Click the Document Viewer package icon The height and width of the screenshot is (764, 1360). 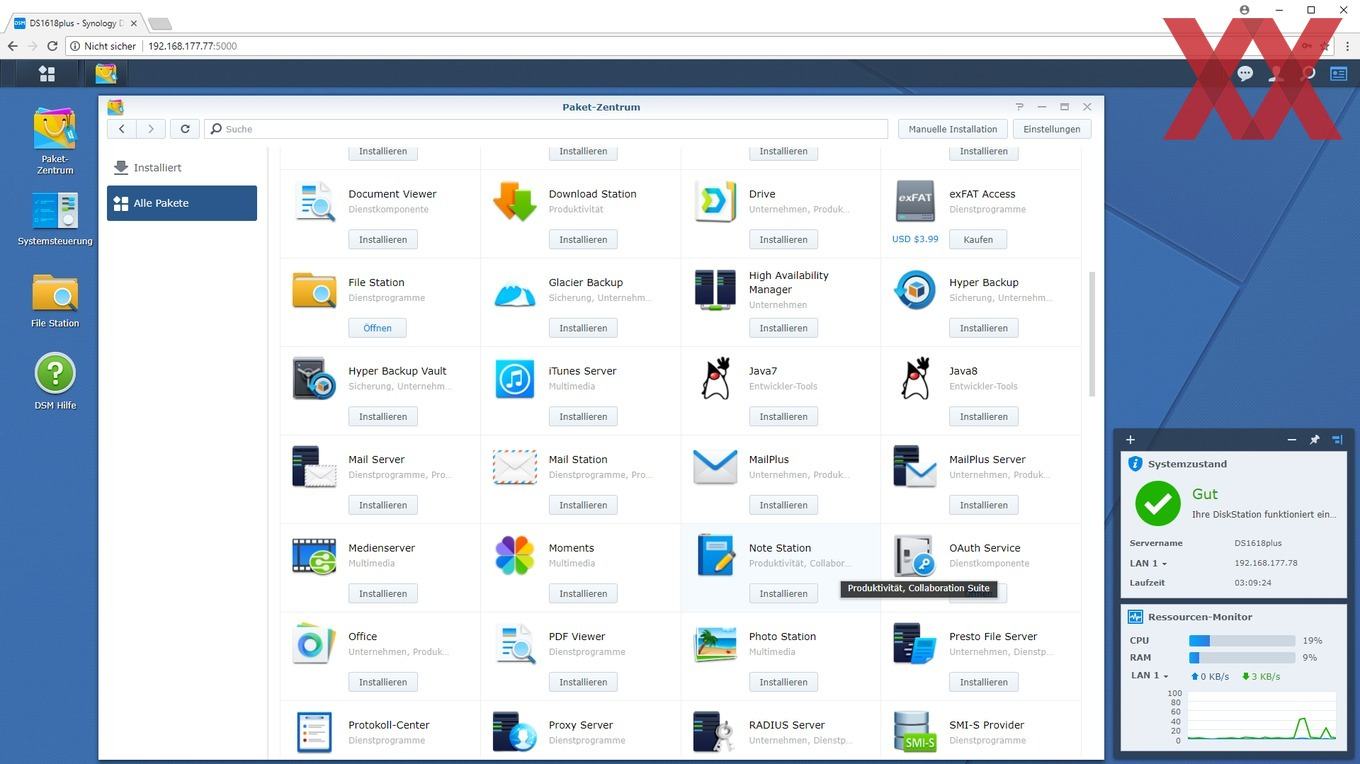pyautogui.click(x=315, y=202)
